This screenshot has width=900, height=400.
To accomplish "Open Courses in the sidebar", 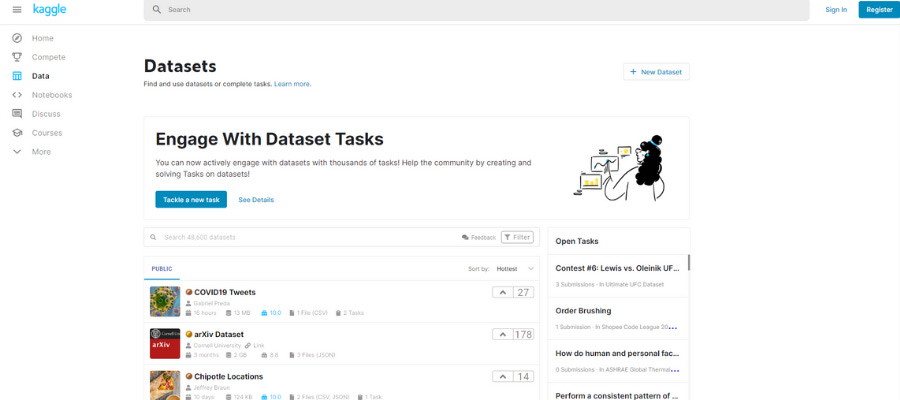I will pos(47,133).
